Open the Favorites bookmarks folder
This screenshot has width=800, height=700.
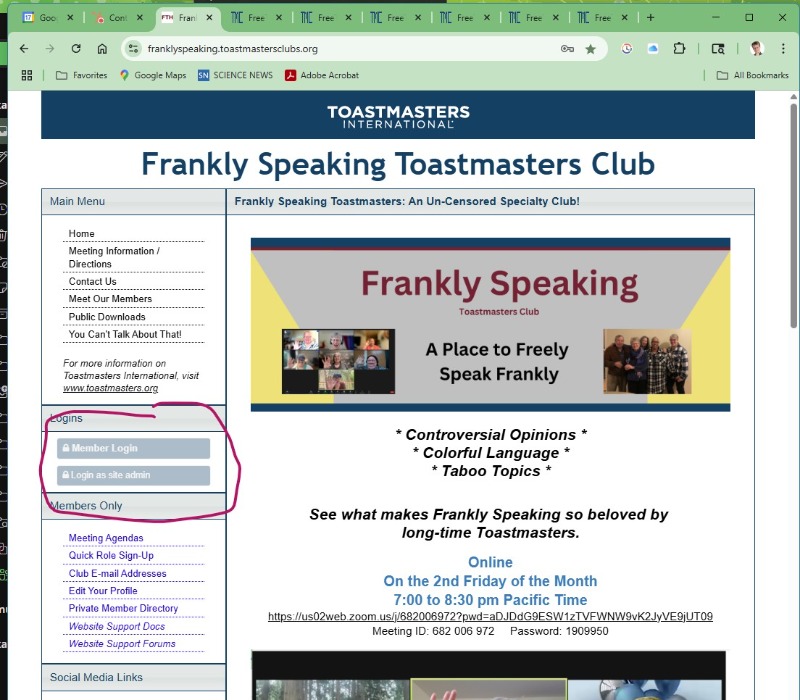82,76
